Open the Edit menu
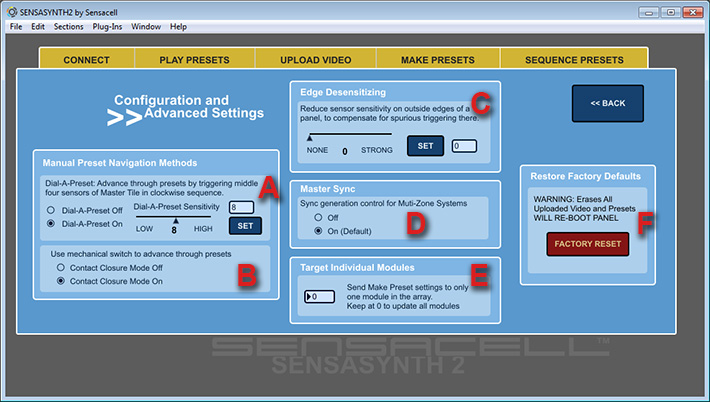The image size is (710, 402). [38, 27]
